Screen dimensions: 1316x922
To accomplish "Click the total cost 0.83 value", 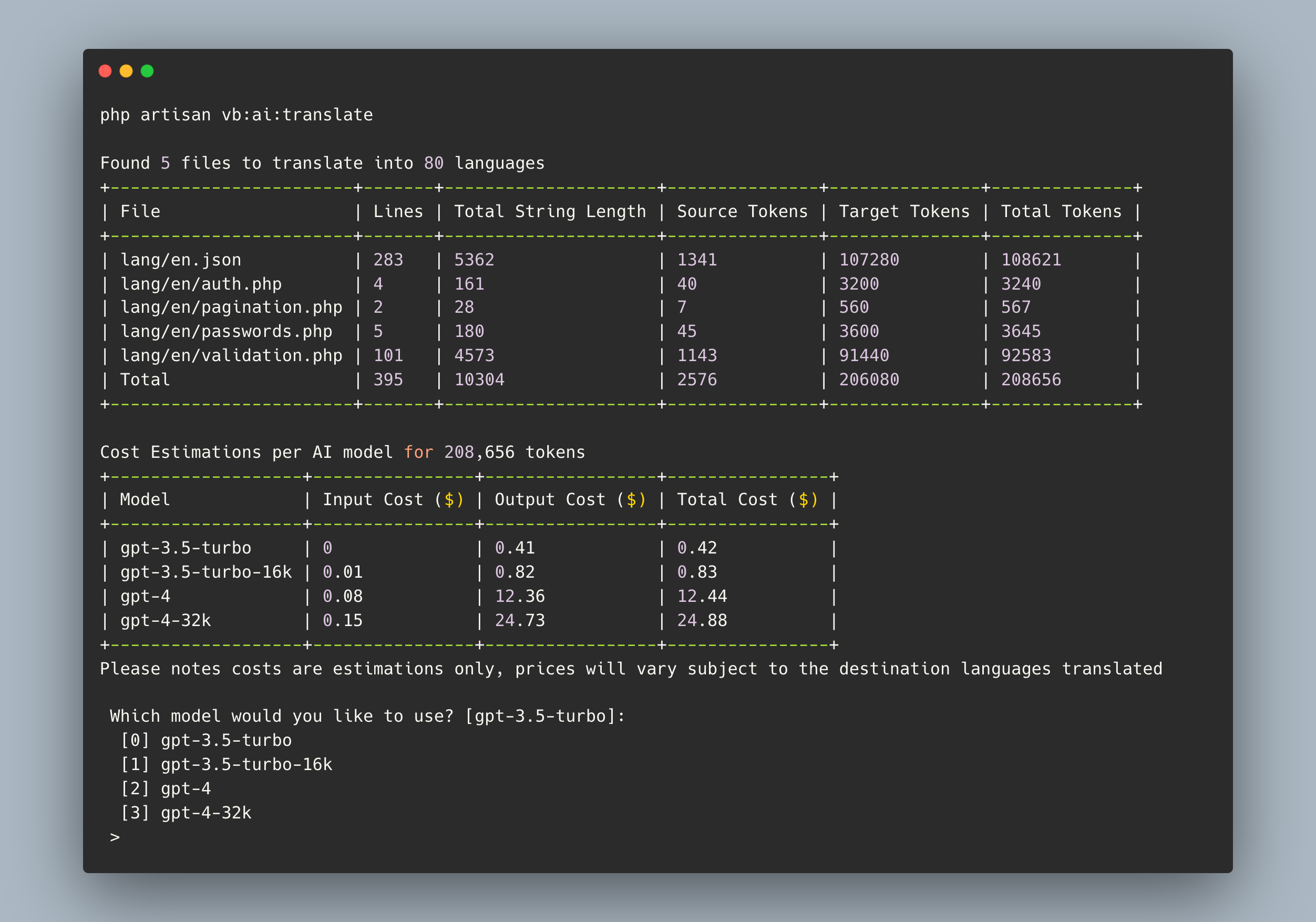I will (x=697, y=573).
